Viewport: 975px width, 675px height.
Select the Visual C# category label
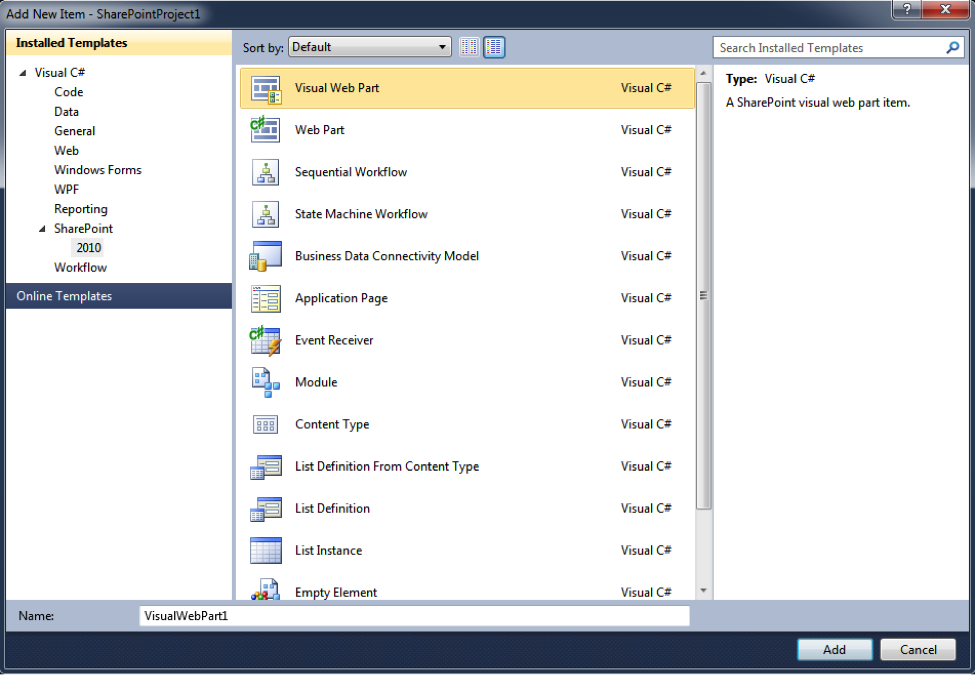pyautogui.click(x=60, y=73)
